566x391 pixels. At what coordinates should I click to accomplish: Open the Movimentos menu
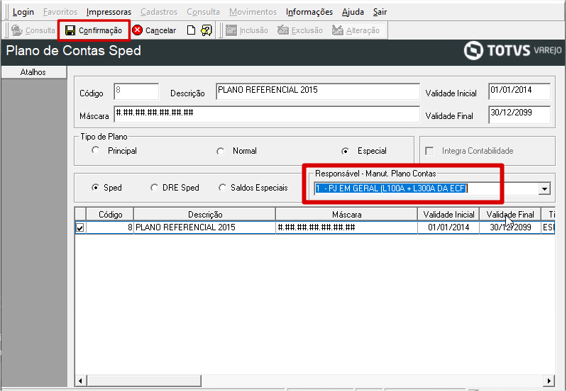[253, 12]
